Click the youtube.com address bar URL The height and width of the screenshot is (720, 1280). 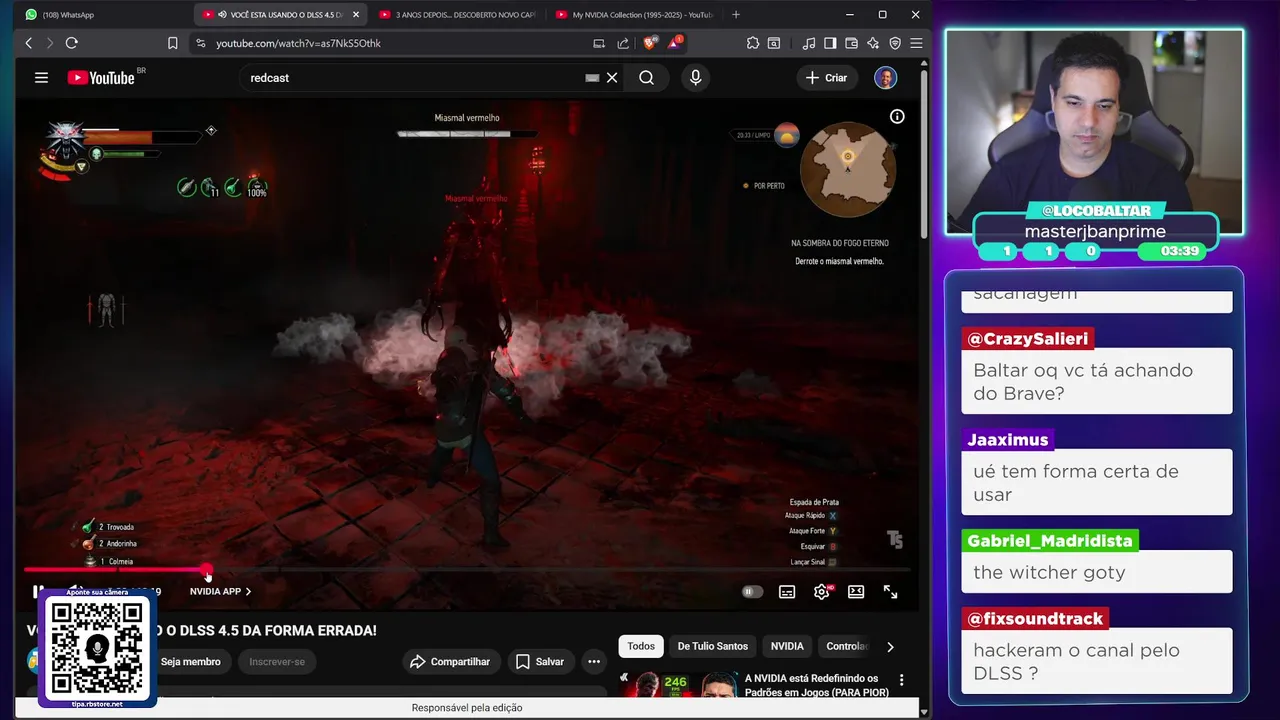(x=298, y=43)
